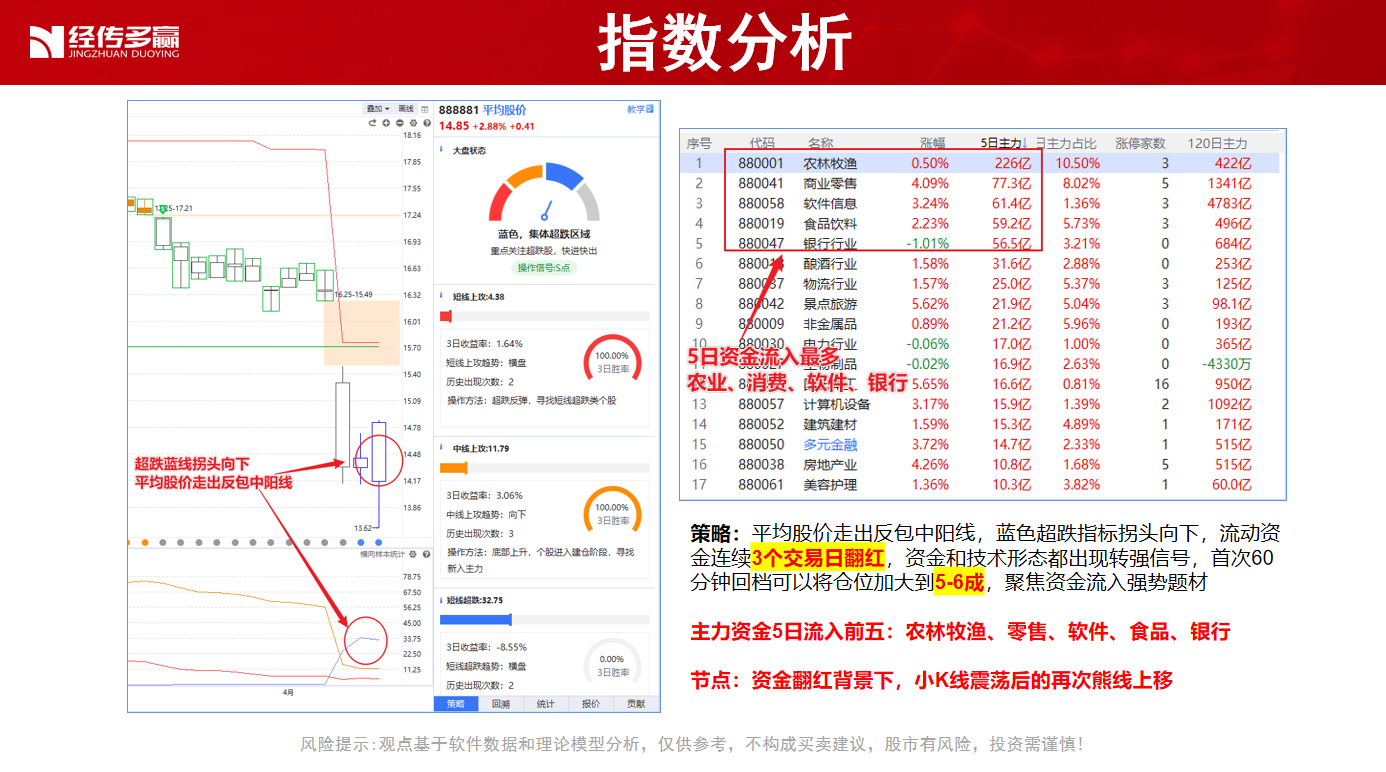Select the 计算机设备 sector name

click(837, 404)
